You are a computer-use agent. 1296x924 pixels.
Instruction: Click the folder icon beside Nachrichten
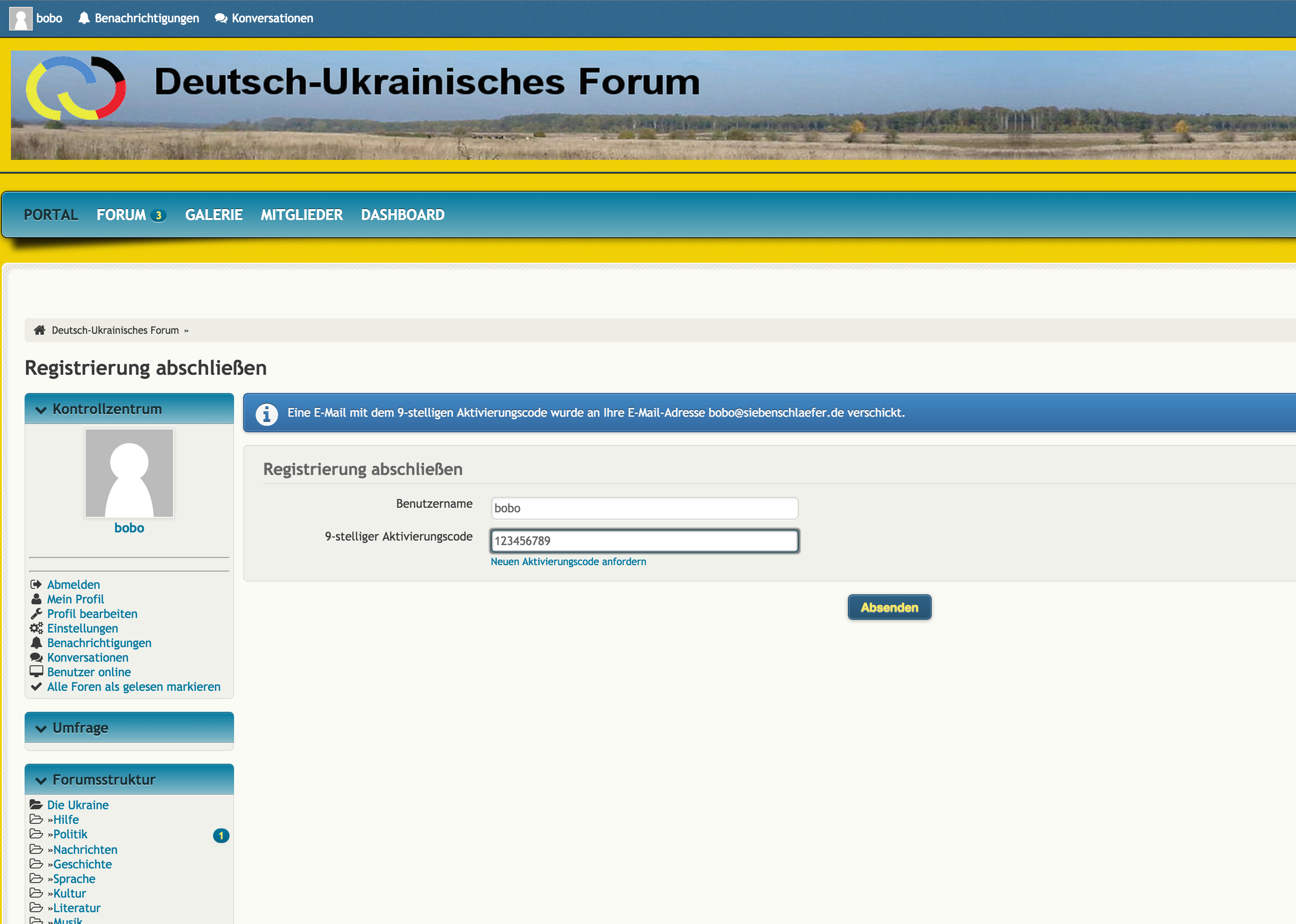[36, 849]
